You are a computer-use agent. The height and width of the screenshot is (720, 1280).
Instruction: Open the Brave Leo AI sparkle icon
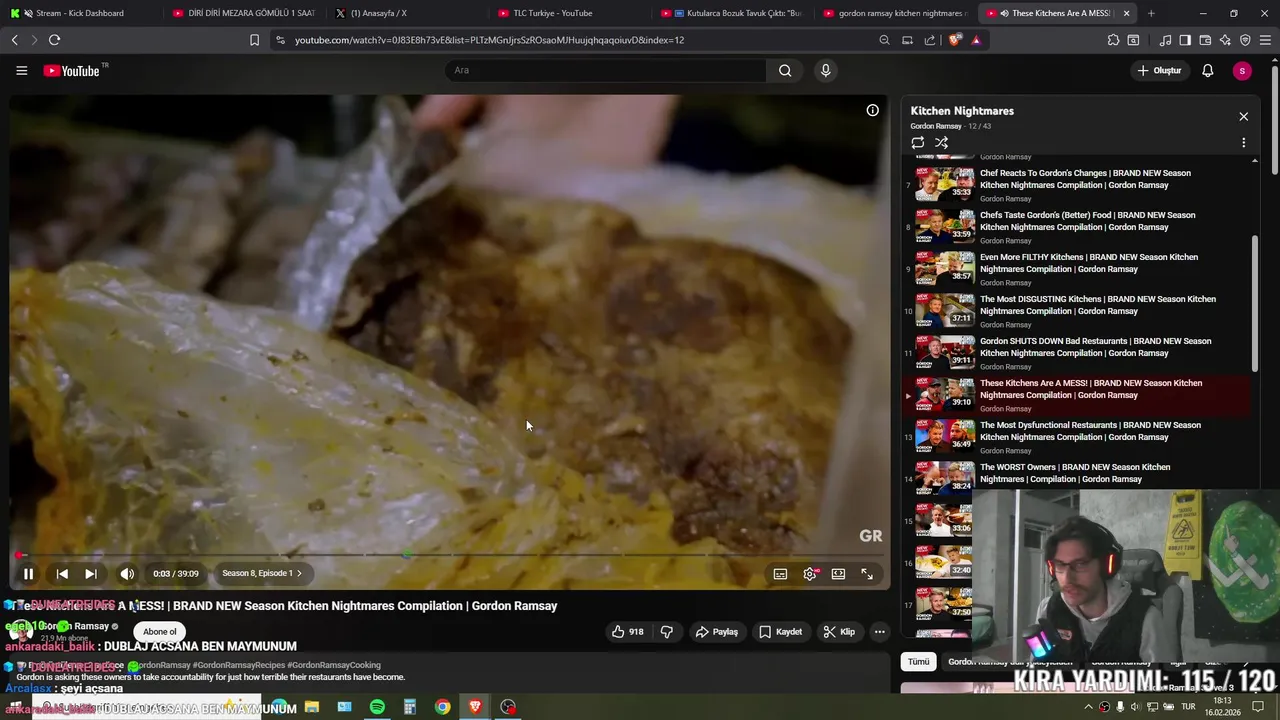(x=1225, y=40)
